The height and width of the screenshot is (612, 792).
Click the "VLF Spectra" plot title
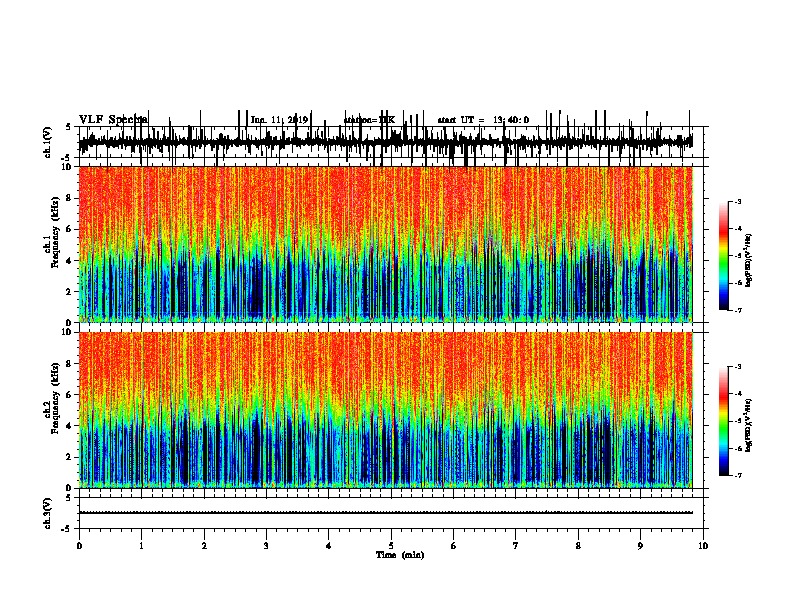click(113, 120)
